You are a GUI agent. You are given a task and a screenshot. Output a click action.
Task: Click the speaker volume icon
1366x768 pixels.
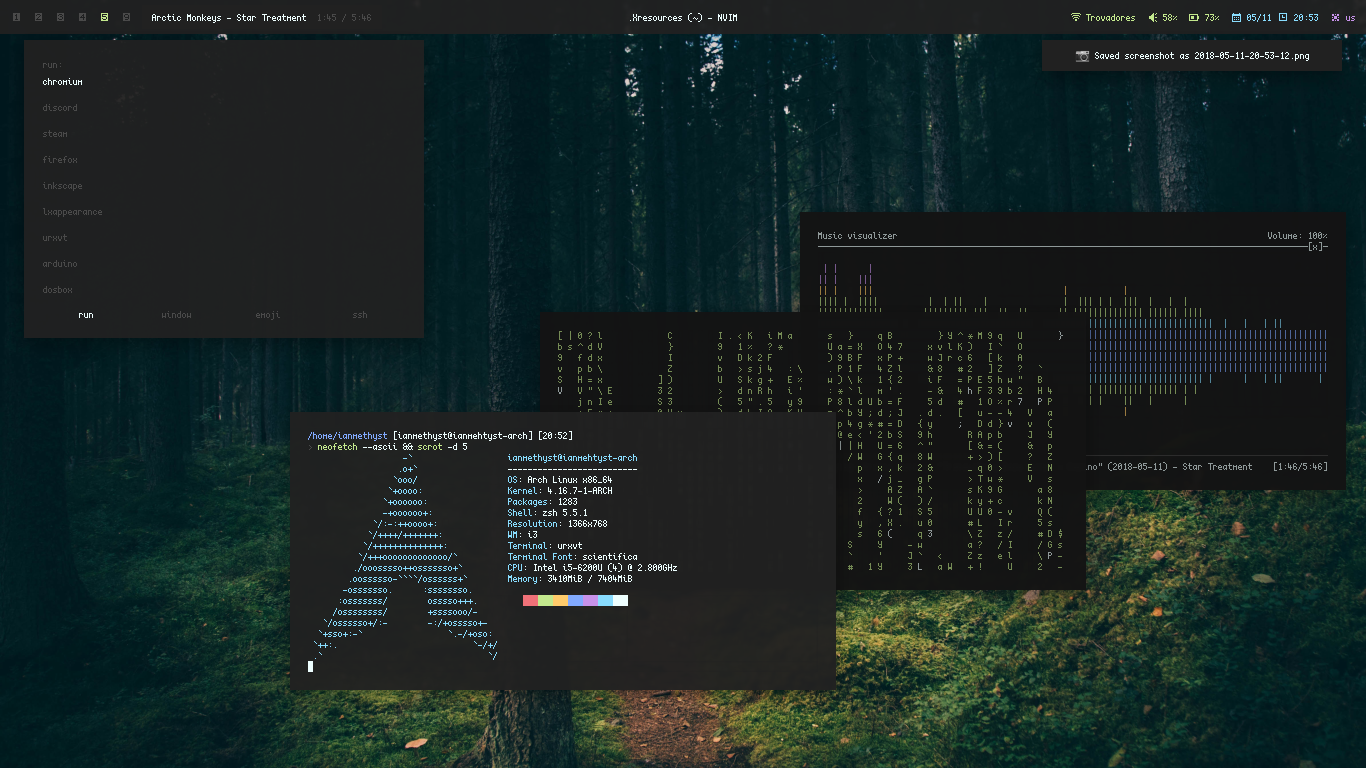[x=1153, y=18]
